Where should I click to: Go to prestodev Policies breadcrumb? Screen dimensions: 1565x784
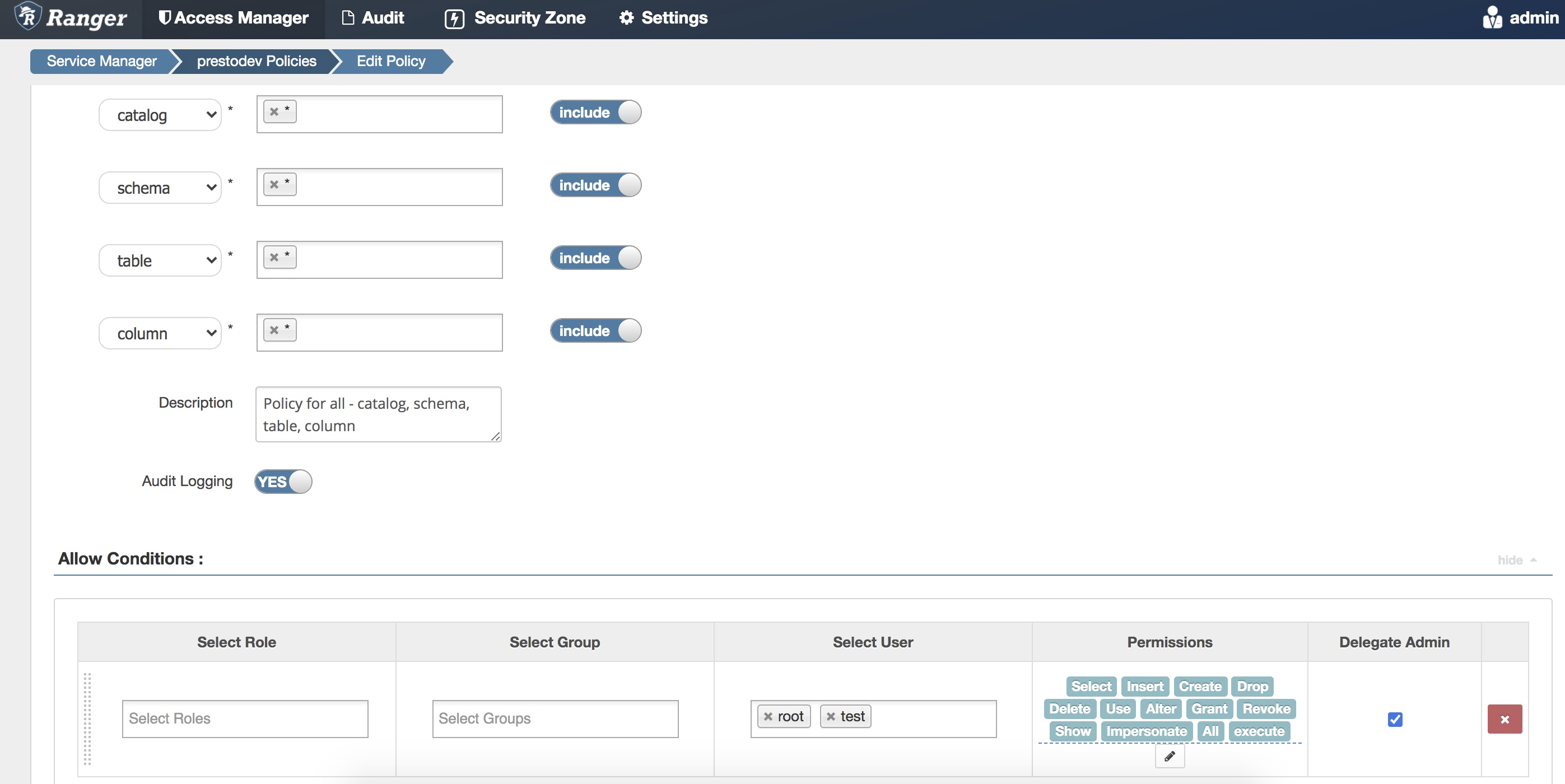255,60
